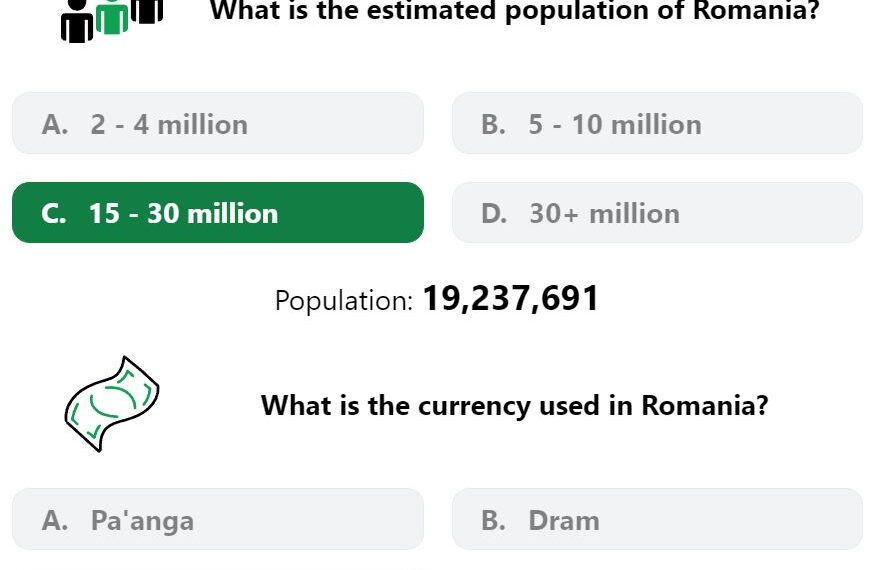Click the rightmost black person figure
The width and height of the screenshot is (878, 570).
pos(147,11)
